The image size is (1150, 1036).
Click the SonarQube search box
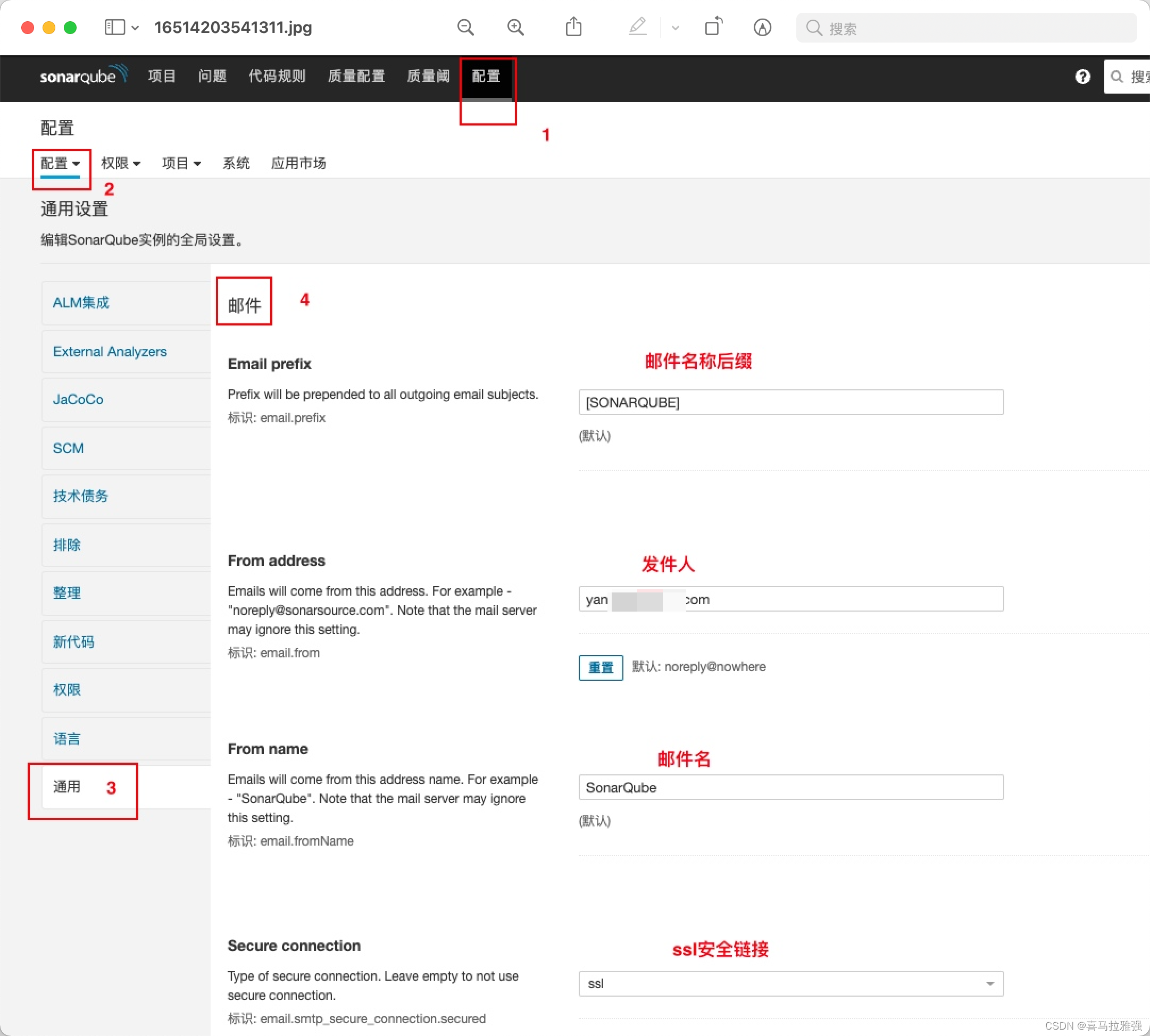point(1127,76)
